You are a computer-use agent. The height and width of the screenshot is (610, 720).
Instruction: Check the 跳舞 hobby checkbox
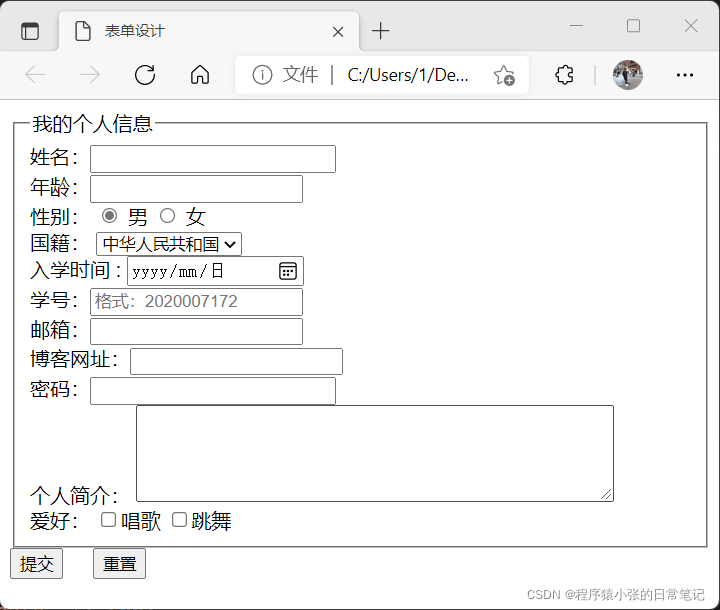point(179,520)
